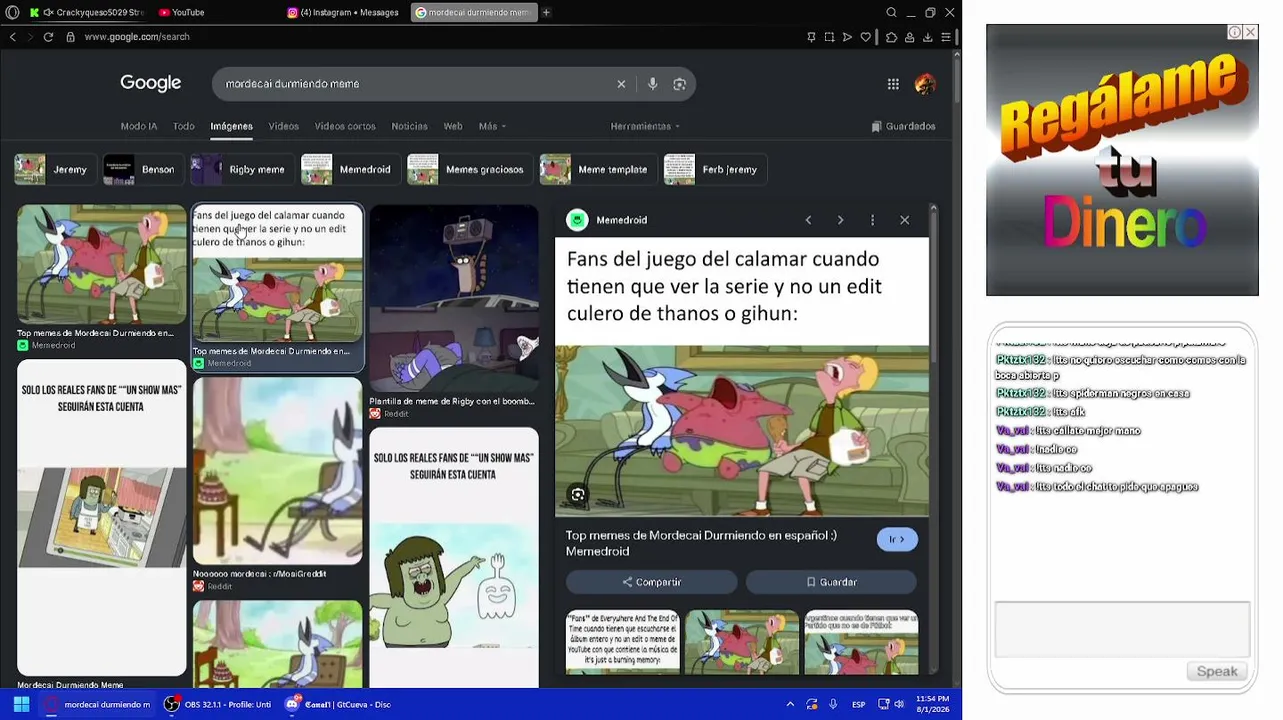Select the Modo IA search tab
The height and width of the screenshot is (720, 1283).
point(139,126)
